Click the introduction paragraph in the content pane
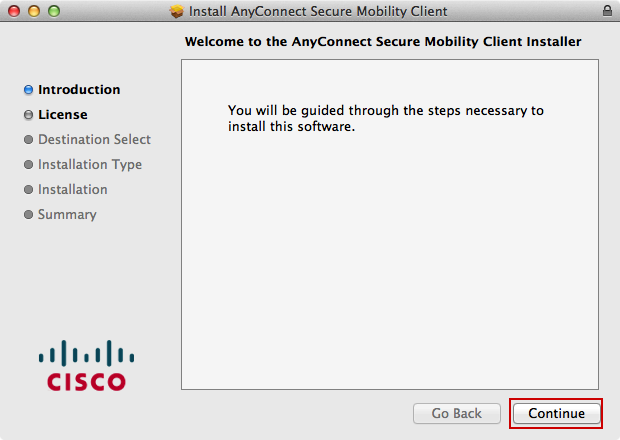The width and height of the screenshot is (620, 440). tap(385, 119)
